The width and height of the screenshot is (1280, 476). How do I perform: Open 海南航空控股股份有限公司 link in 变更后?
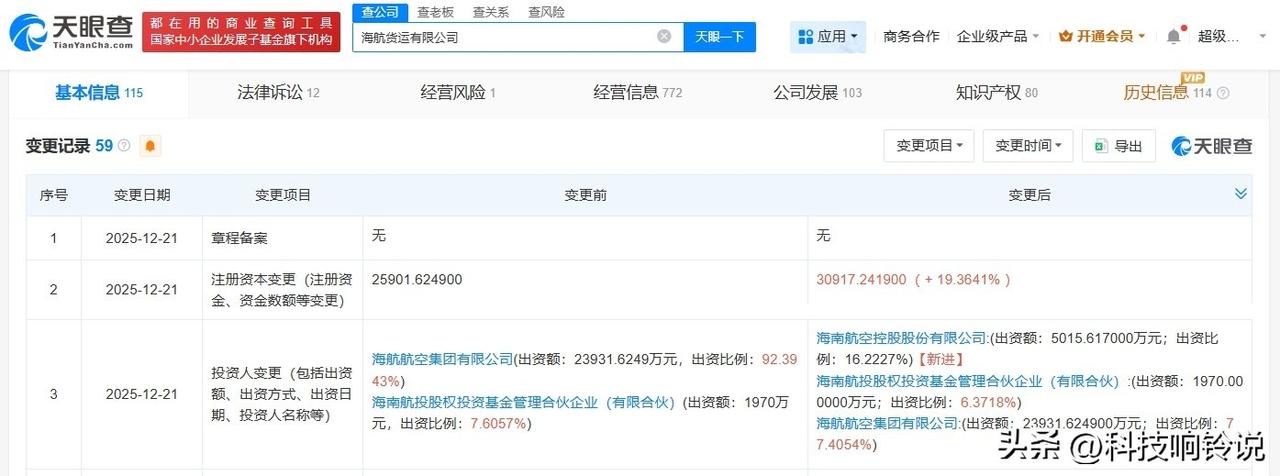point(902,338)
